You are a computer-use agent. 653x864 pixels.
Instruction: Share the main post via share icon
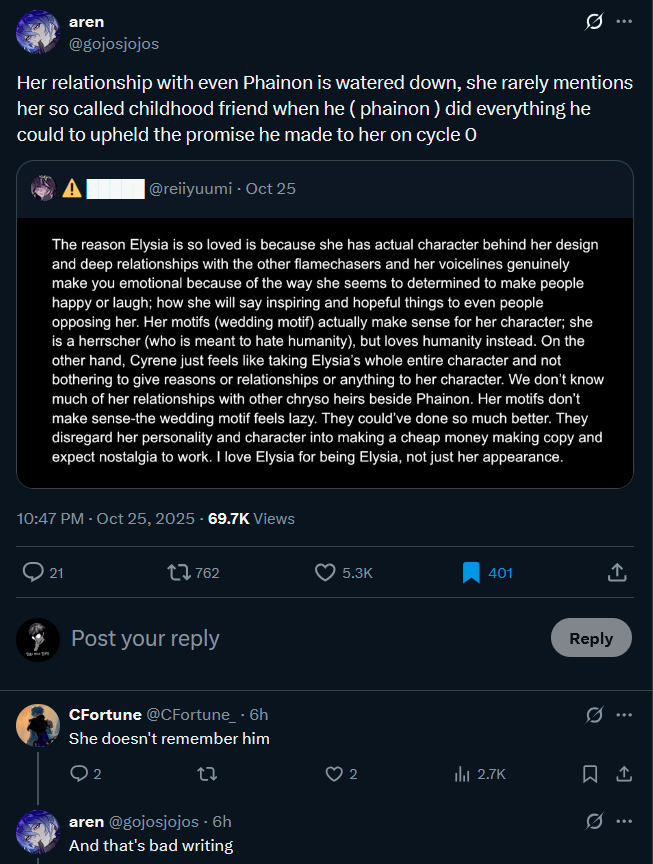tap(617, 572)
